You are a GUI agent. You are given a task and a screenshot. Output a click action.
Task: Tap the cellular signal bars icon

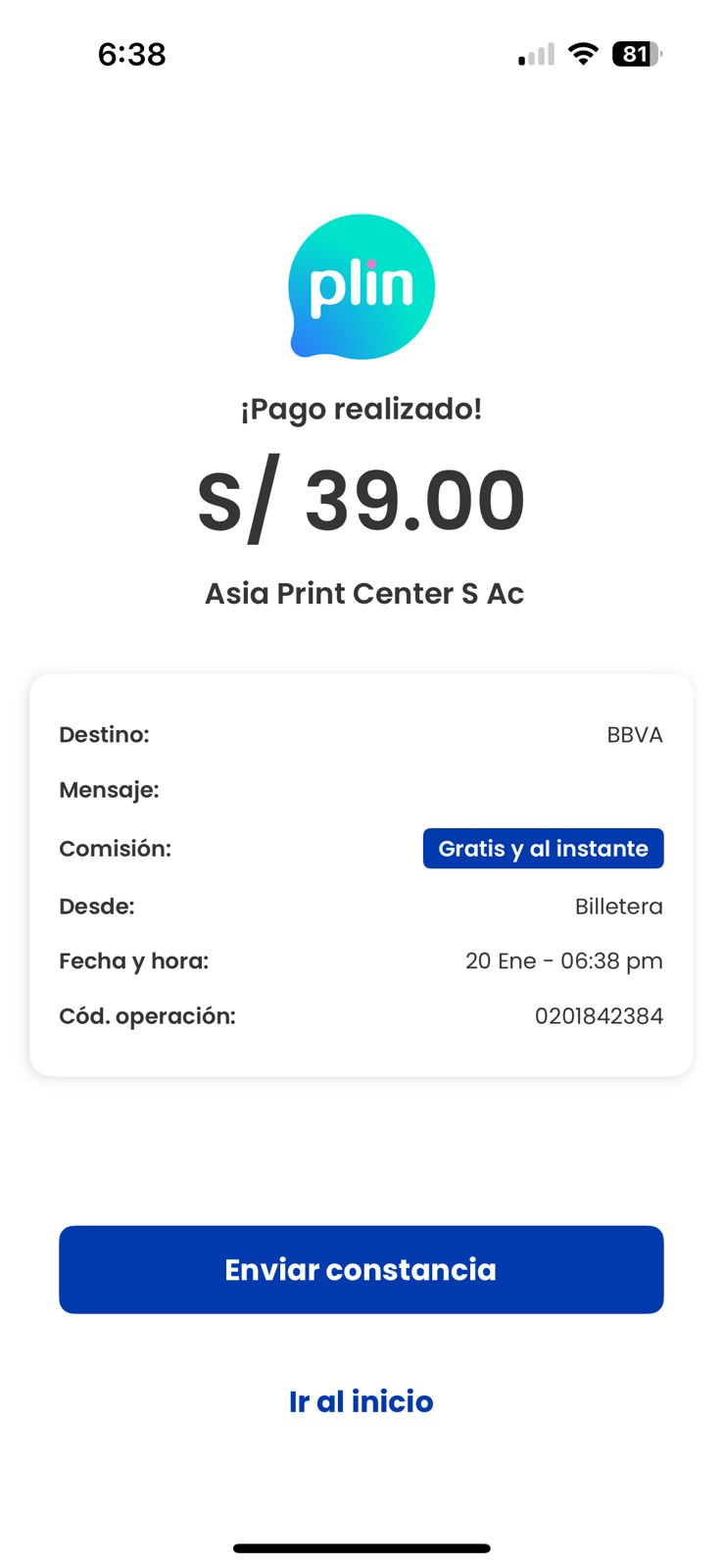(536, 55)
